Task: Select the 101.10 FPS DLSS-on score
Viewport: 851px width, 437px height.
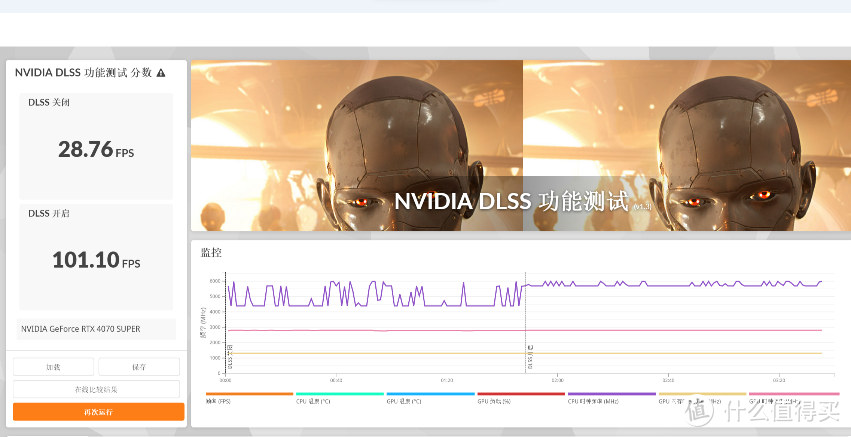Action: (x=96, y=260)
